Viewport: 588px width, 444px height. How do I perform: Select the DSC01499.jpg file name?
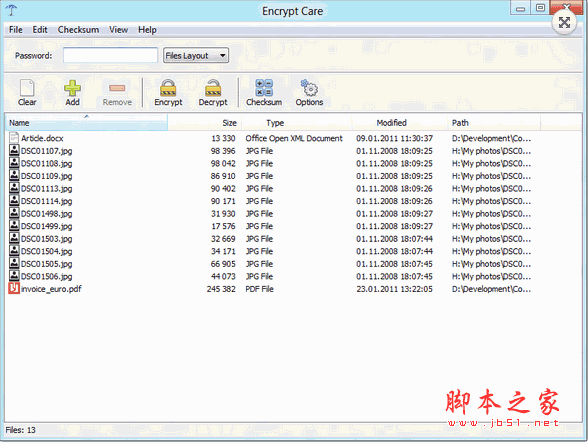[46, 226]
